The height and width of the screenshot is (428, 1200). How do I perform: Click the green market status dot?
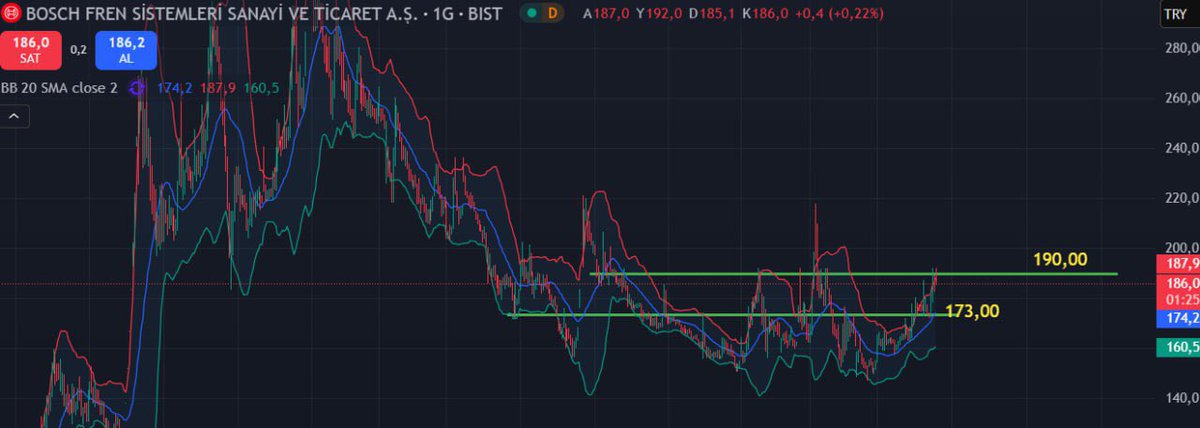[x=530, y=13]
